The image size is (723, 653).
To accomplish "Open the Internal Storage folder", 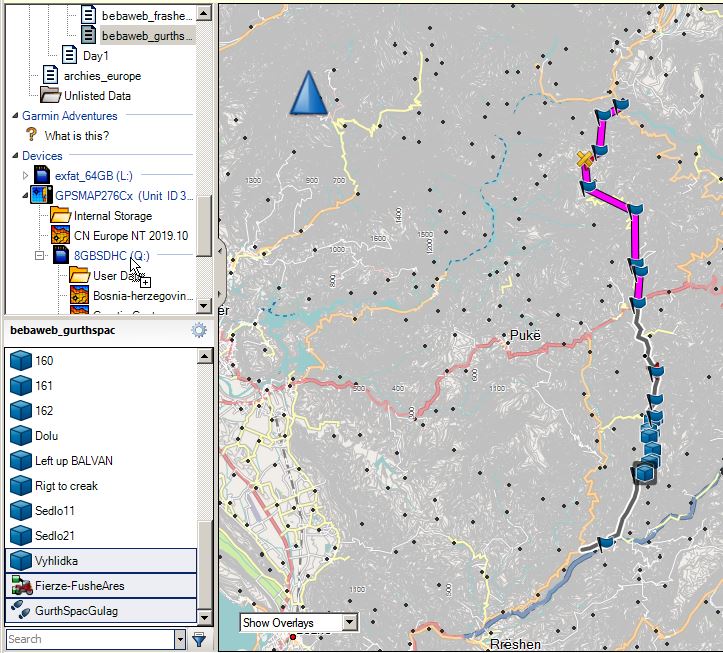I will tap(112, 216).
